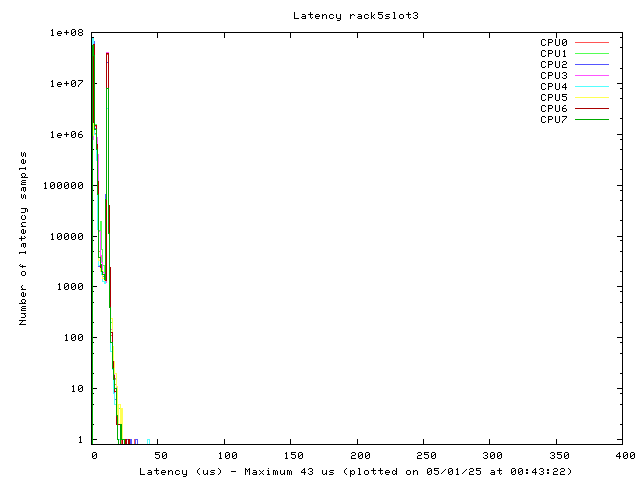This screenshot has width=640, height=480.
Task: Select the CPU2 legend label
Action: pos(553,64)
